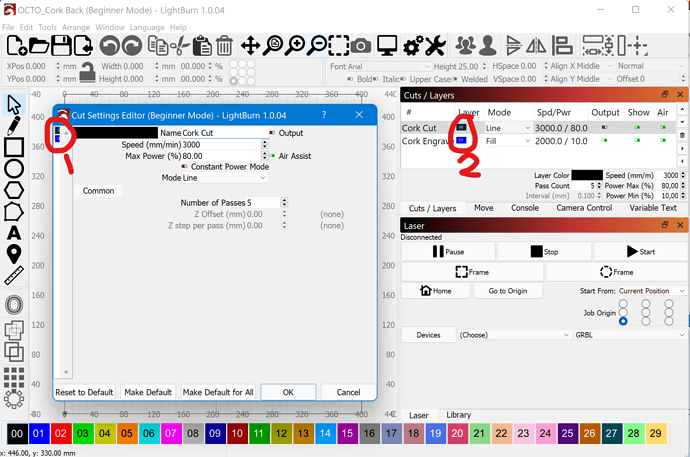Screen dimensions: 690x457
Task: Toggle Show for Cork Cut layer row
Action: click(x=637, y=128)
